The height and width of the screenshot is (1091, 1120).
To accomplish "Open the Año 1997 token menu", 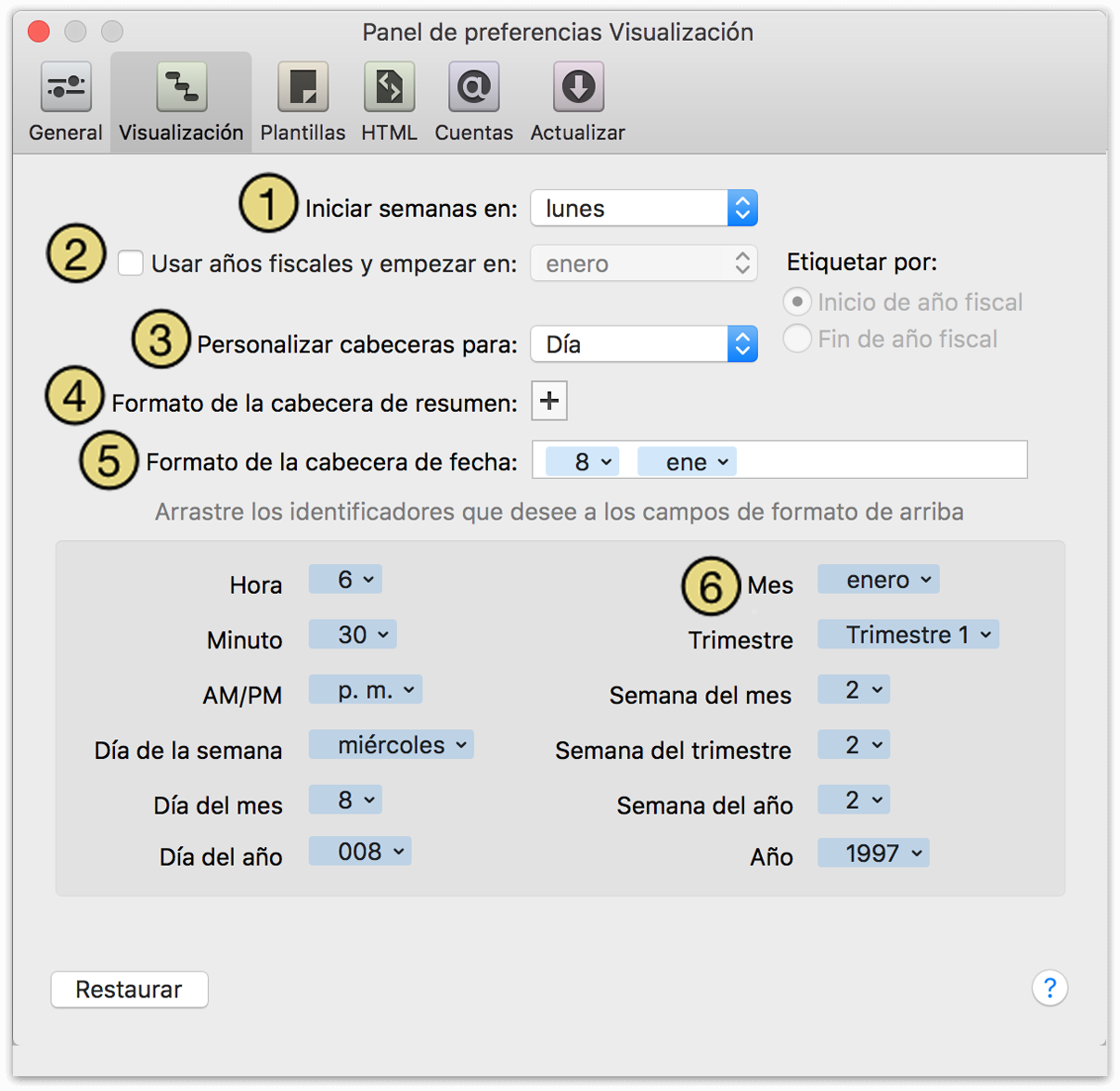I will pyautogui.click(x=873, y=853).
